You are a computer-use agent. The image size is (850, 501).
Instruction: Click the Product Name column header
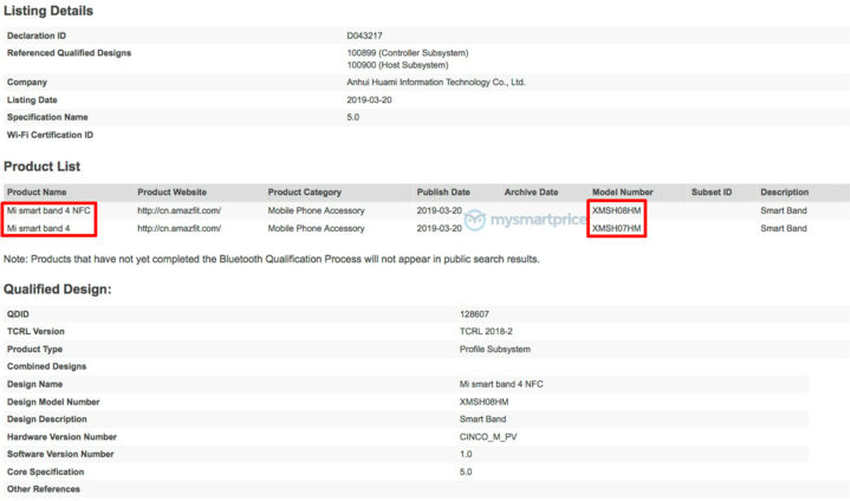pos(36,192)
